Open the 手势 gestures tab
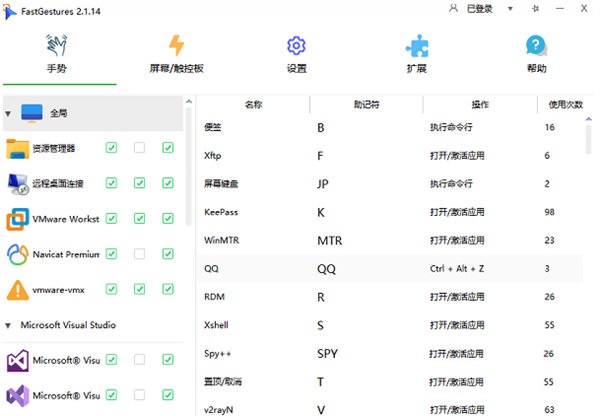Screen dimensions: 600x416 pyautogui.click(x=57, y=54)
